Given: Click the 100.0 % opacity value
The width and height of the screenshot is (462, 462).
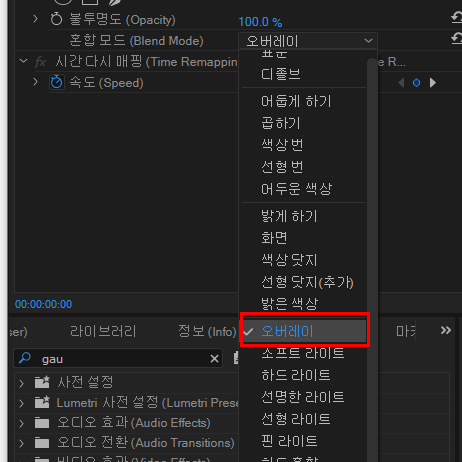Looking at the screenshot, I should click(260, 22).
